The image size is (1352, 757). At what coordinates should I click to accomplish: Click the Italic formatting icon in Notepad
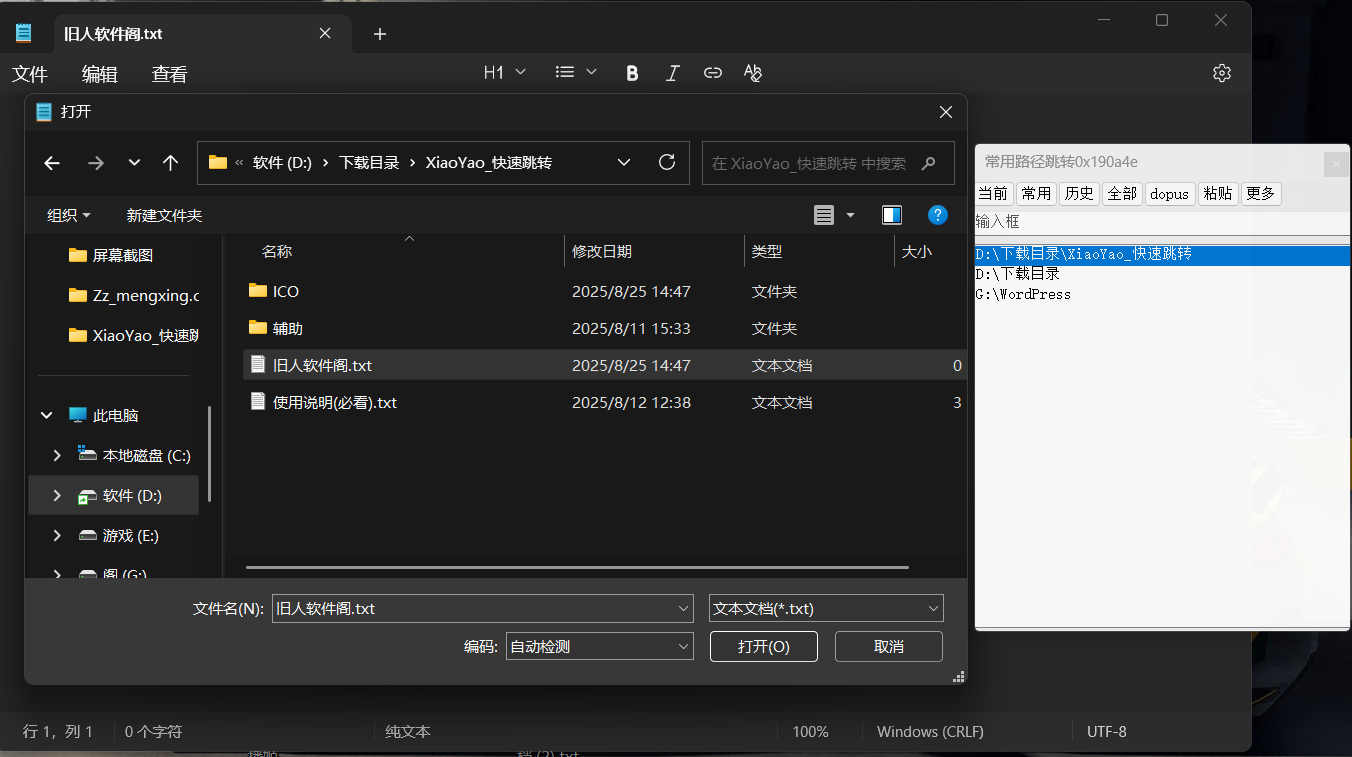click(x=673, y=73)
